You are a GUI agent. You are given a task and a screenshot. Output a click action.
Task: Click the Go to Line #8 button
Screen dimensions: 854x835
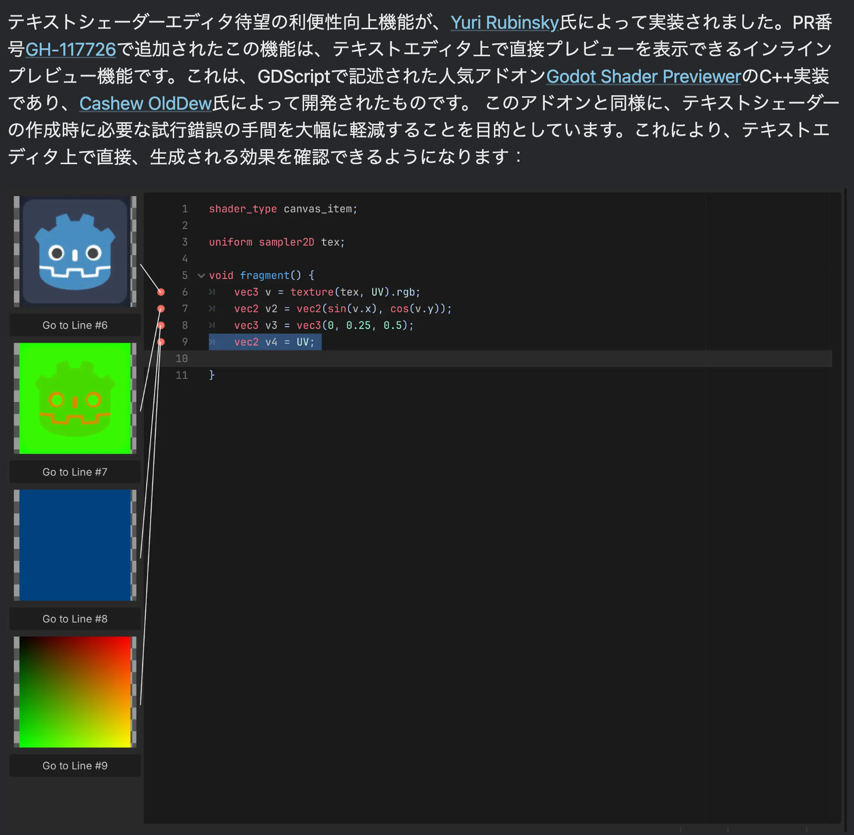(x=74, y=618)
